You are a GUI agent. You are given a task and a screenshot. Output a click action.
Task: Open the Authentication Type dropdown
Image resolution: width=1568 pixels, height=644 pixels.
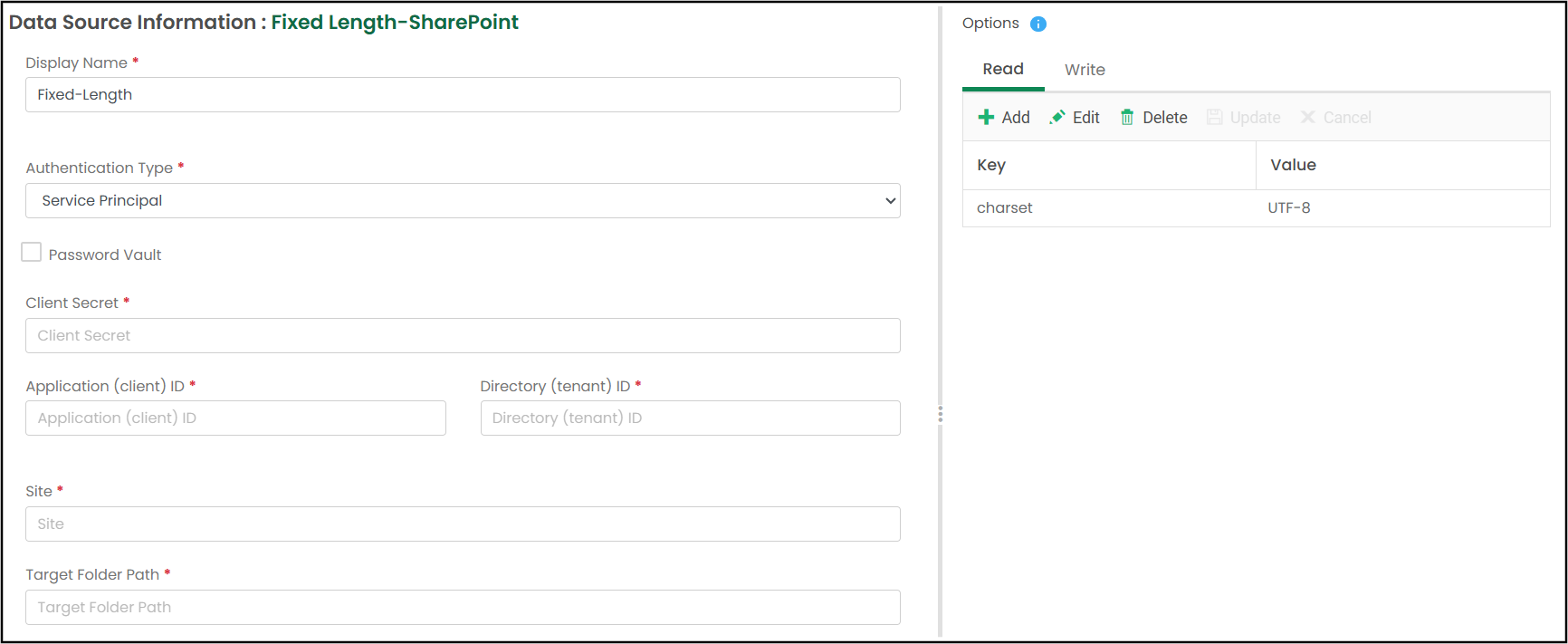point(463,201)
